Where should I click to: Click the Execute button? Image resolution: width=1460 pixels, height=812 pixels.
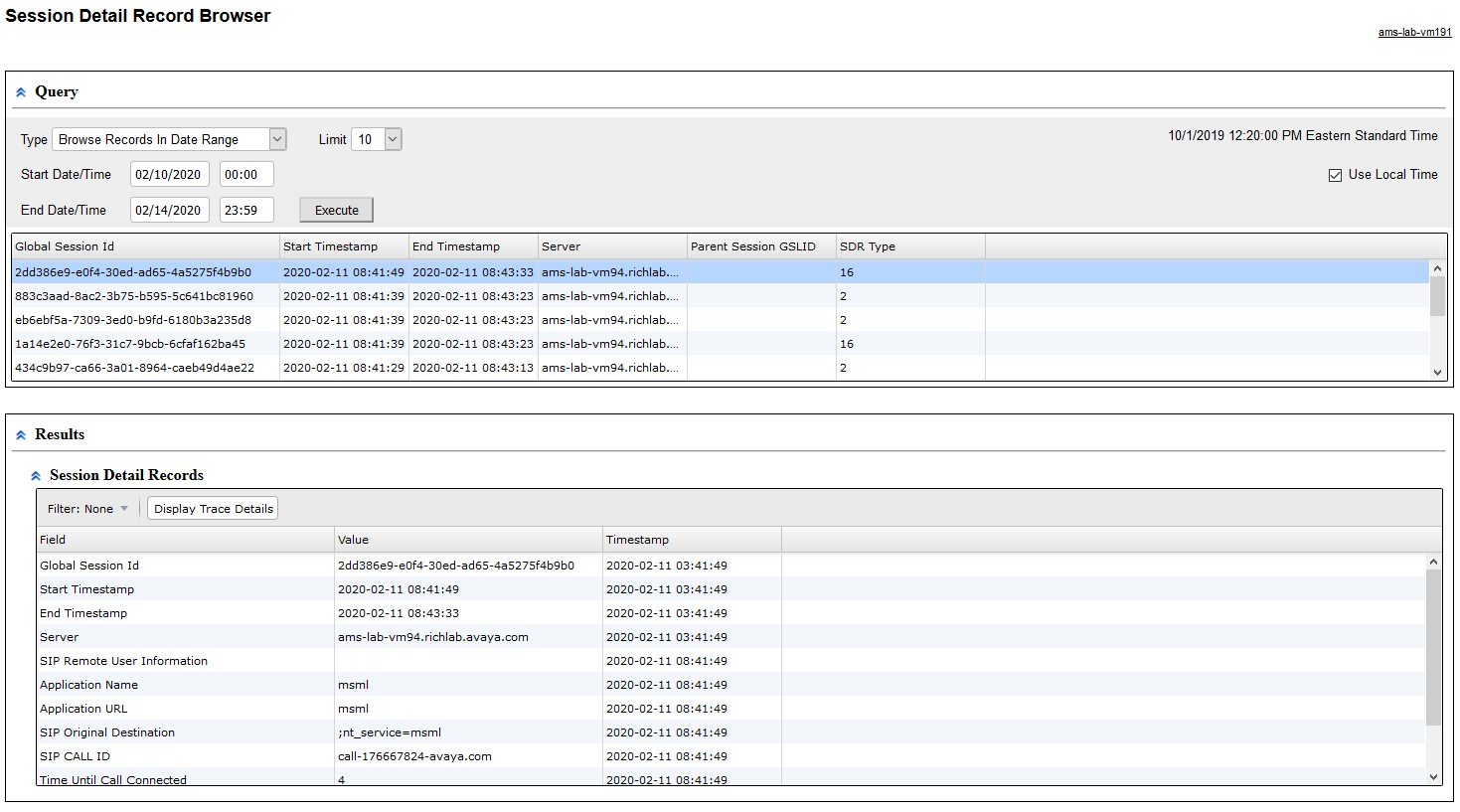pyautogui.click(x=337, y=210)
